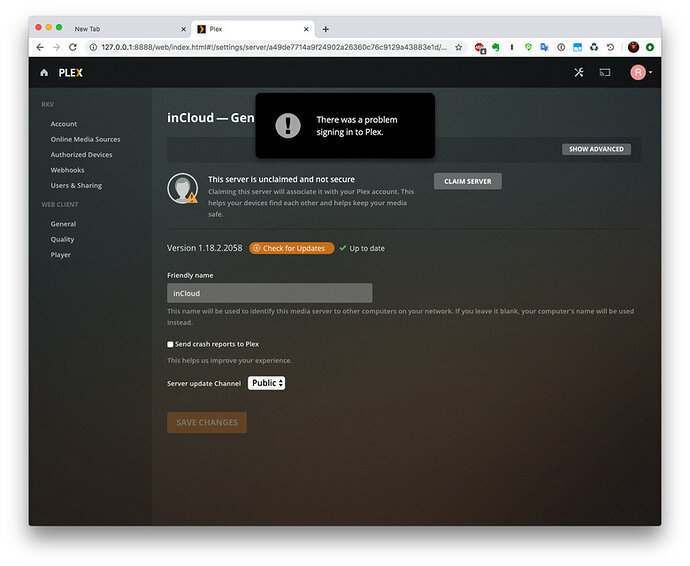This screenshot has width=690, height=566.
Task: Click the Claim Server button
Action: click(467, 181)
